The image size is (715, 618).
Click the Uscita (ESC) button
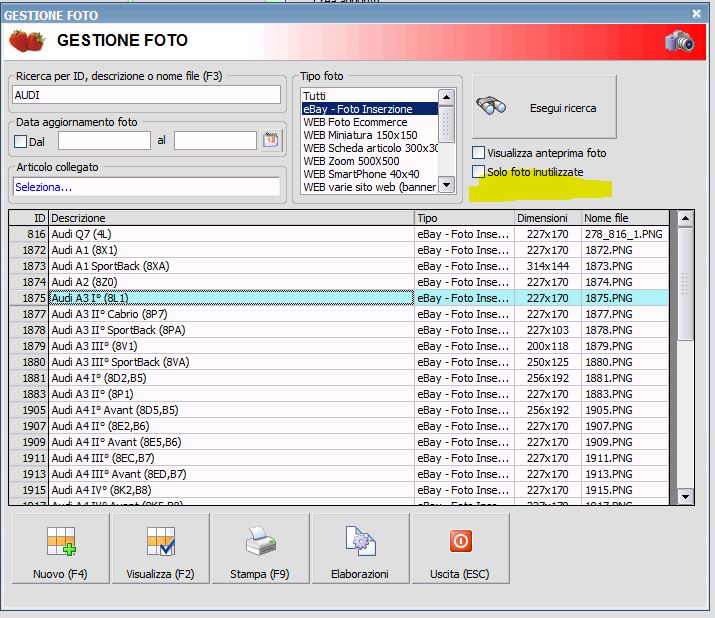pos(461,548)
